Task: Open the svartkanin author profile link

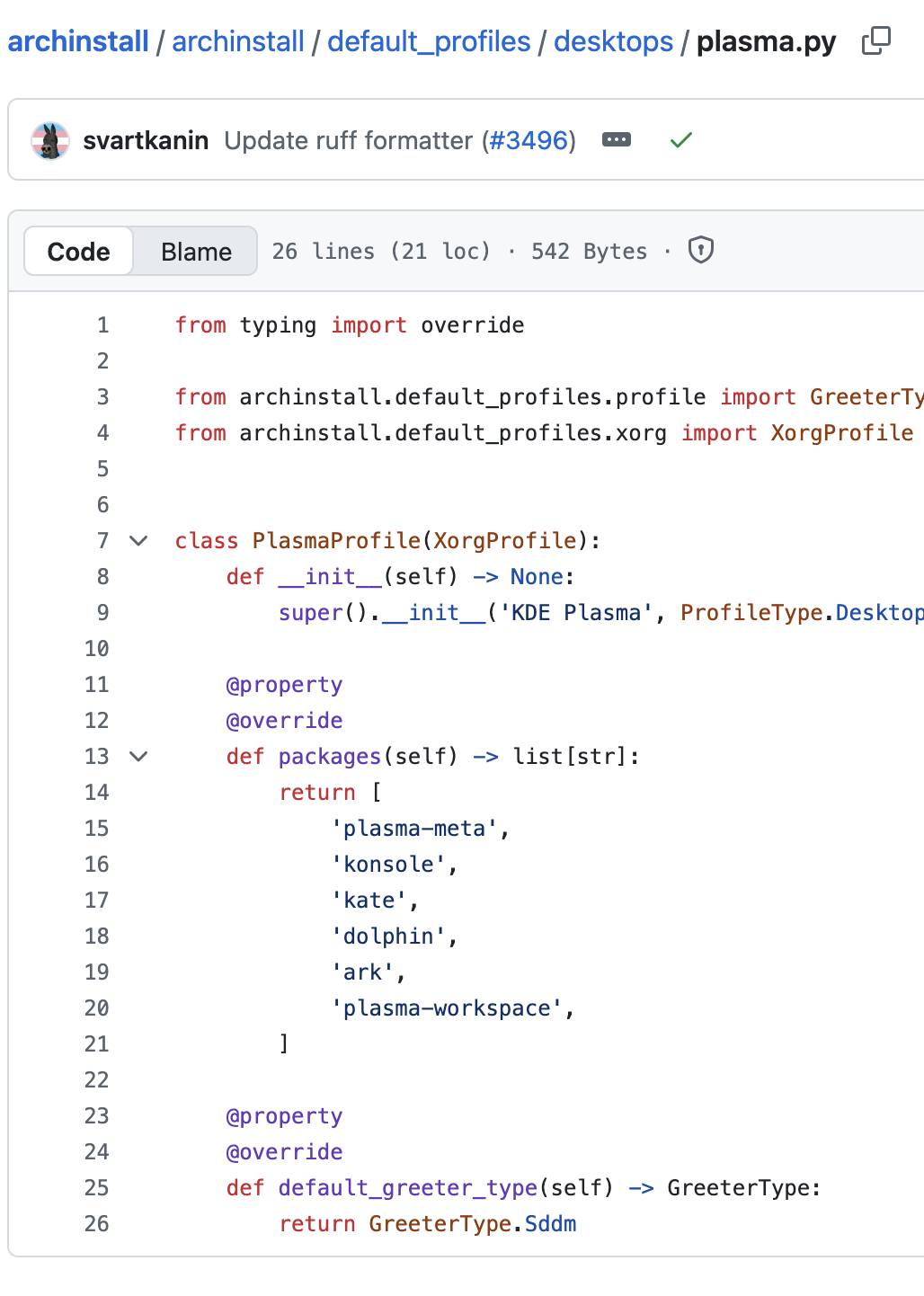Action: pos(146,140)
